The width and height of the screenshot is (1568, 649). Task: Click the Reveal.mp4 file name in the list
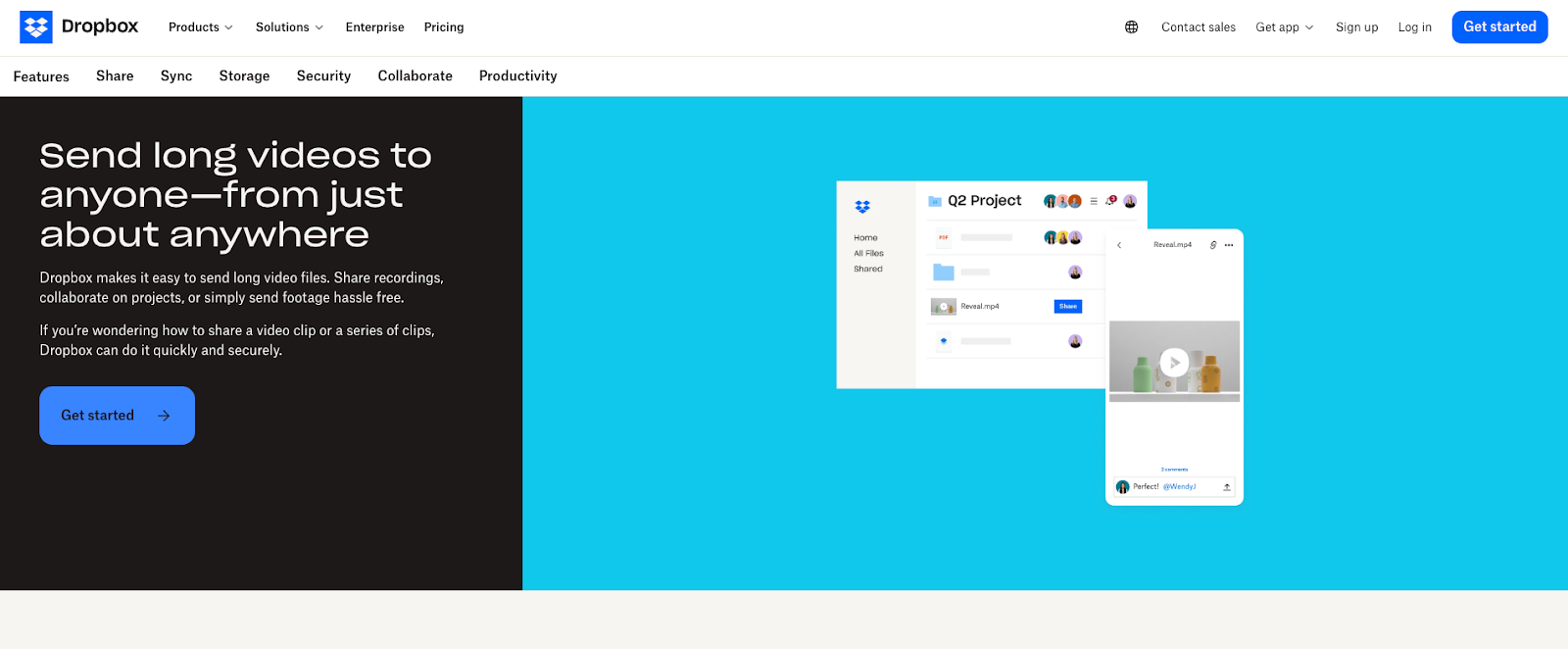tap(980, 307)
